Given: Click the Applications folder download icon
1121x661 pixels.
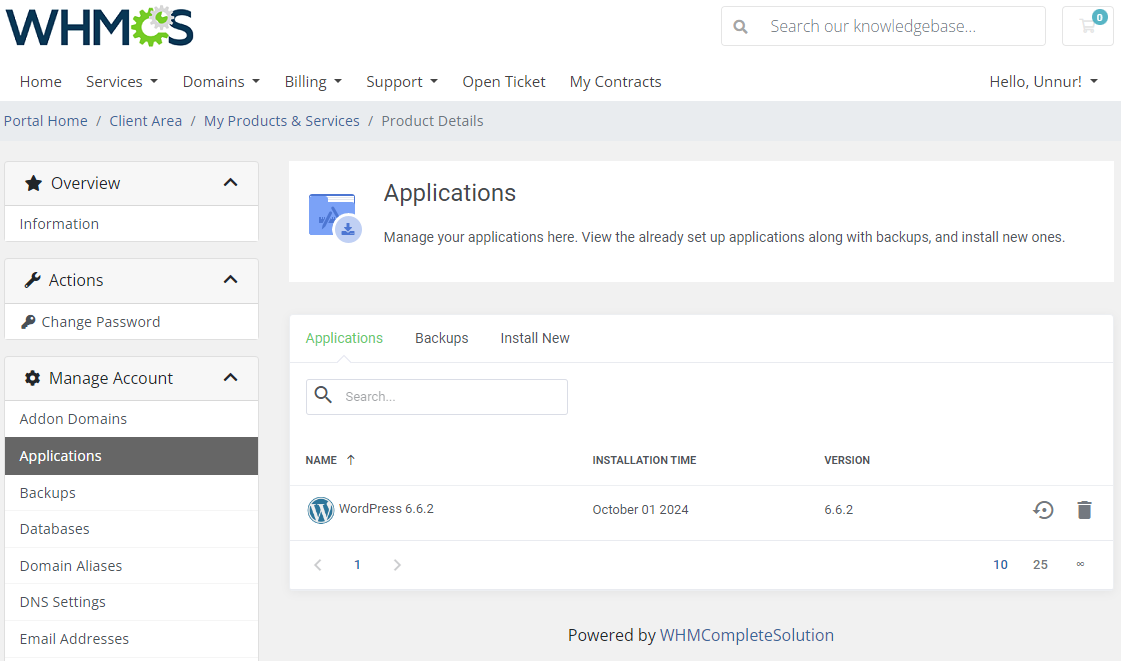Looking at the screenshot, I should [x=335, y=218].
